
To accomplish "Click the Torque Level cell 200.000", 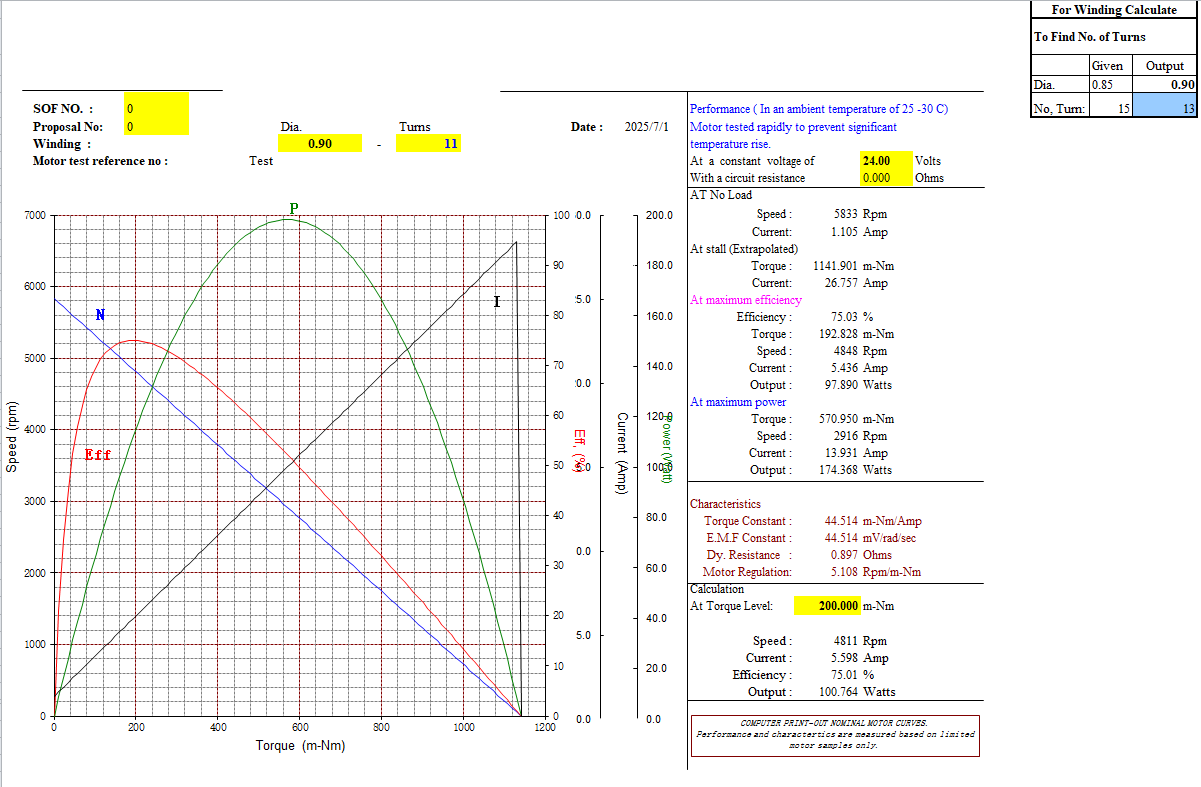I will point(827,606).
